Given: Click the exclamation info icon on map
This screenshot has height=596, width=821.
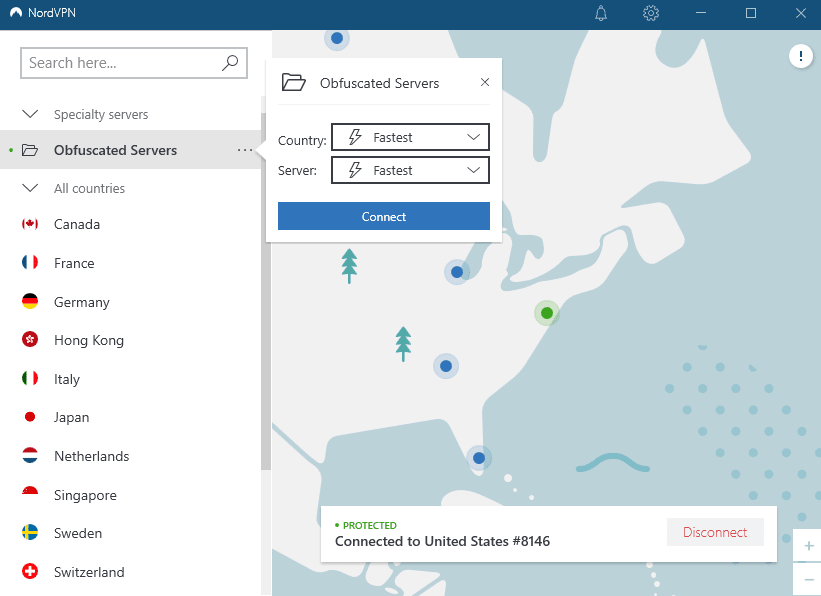Looking at the screenshot, I should pos(801,56).
